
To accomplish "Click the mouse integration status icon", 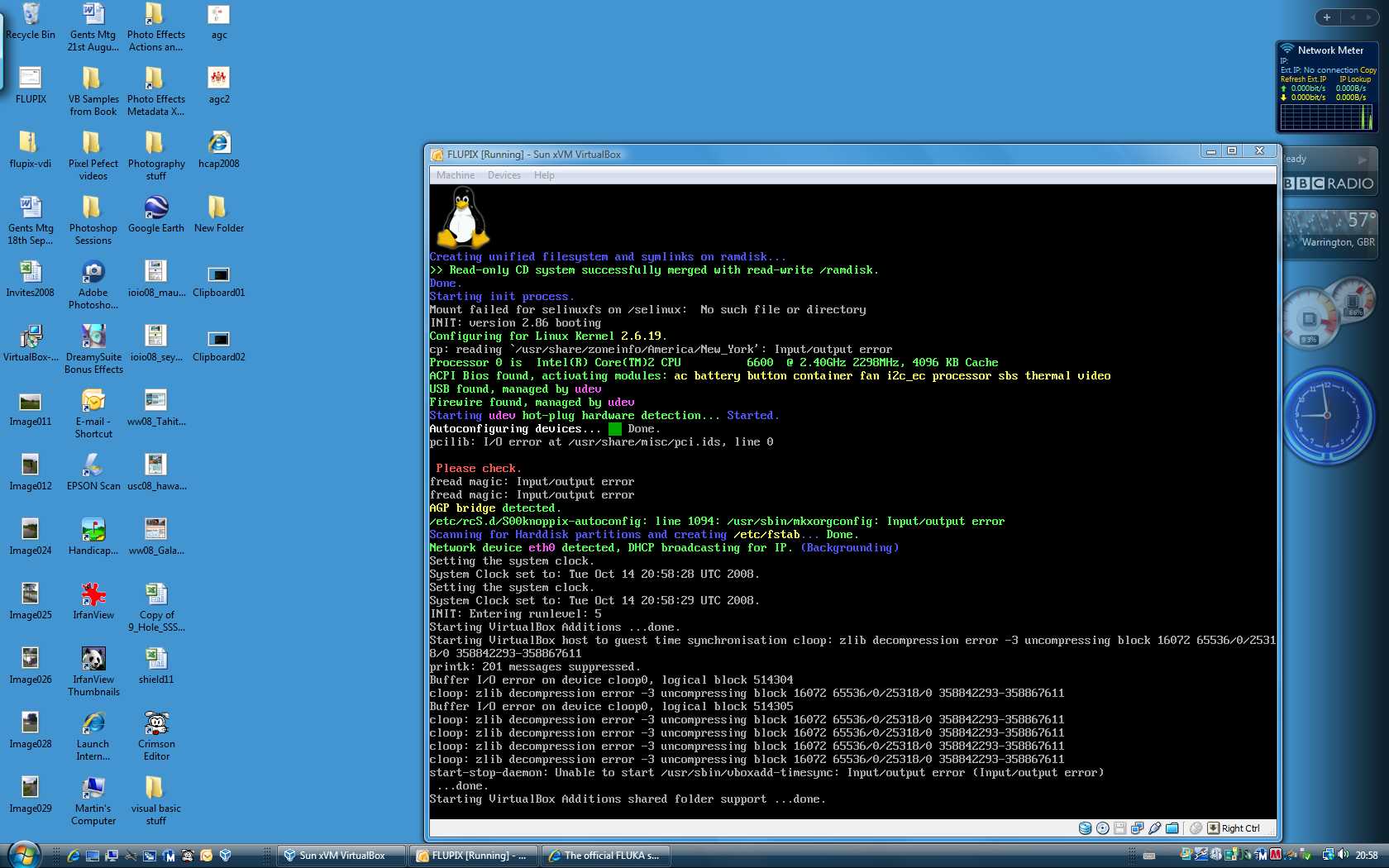I will pyautogui.click(x=1196, y=828).
